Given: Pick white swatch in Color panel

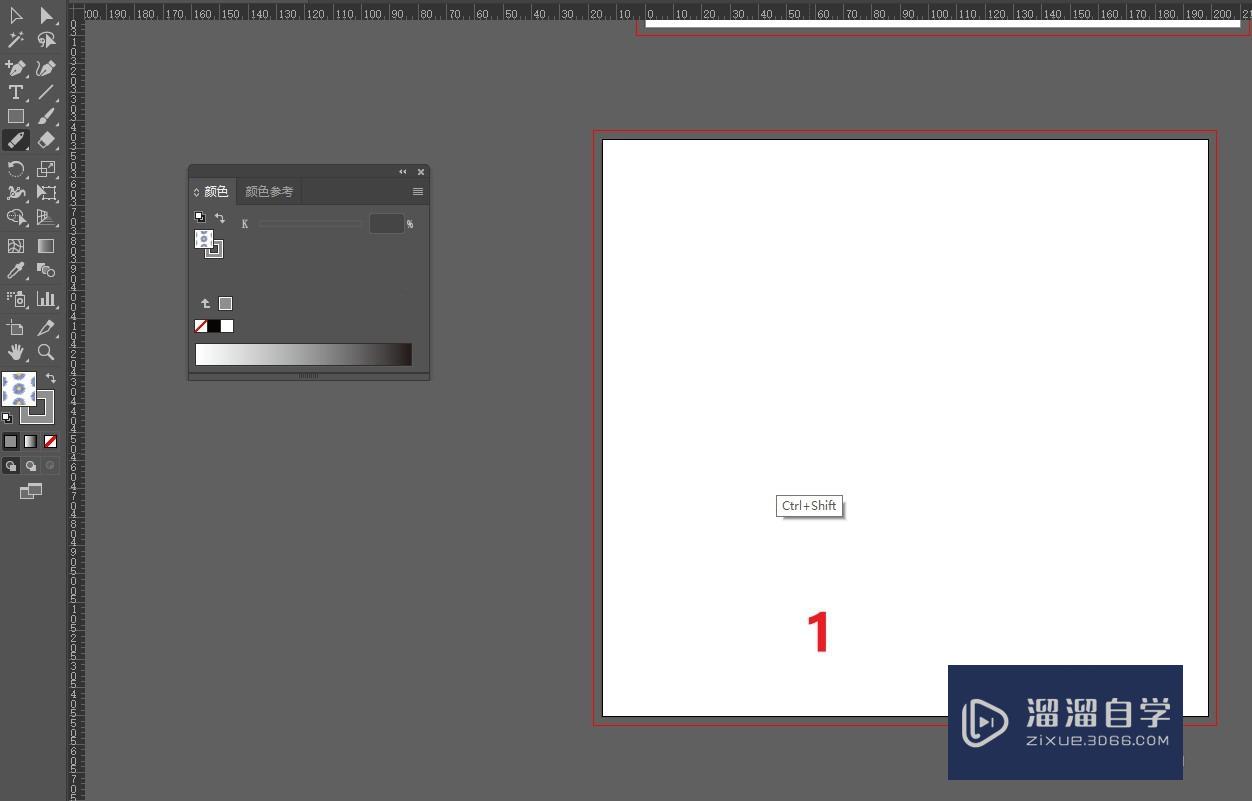Looking at the screenshot, I should [227, 326].
